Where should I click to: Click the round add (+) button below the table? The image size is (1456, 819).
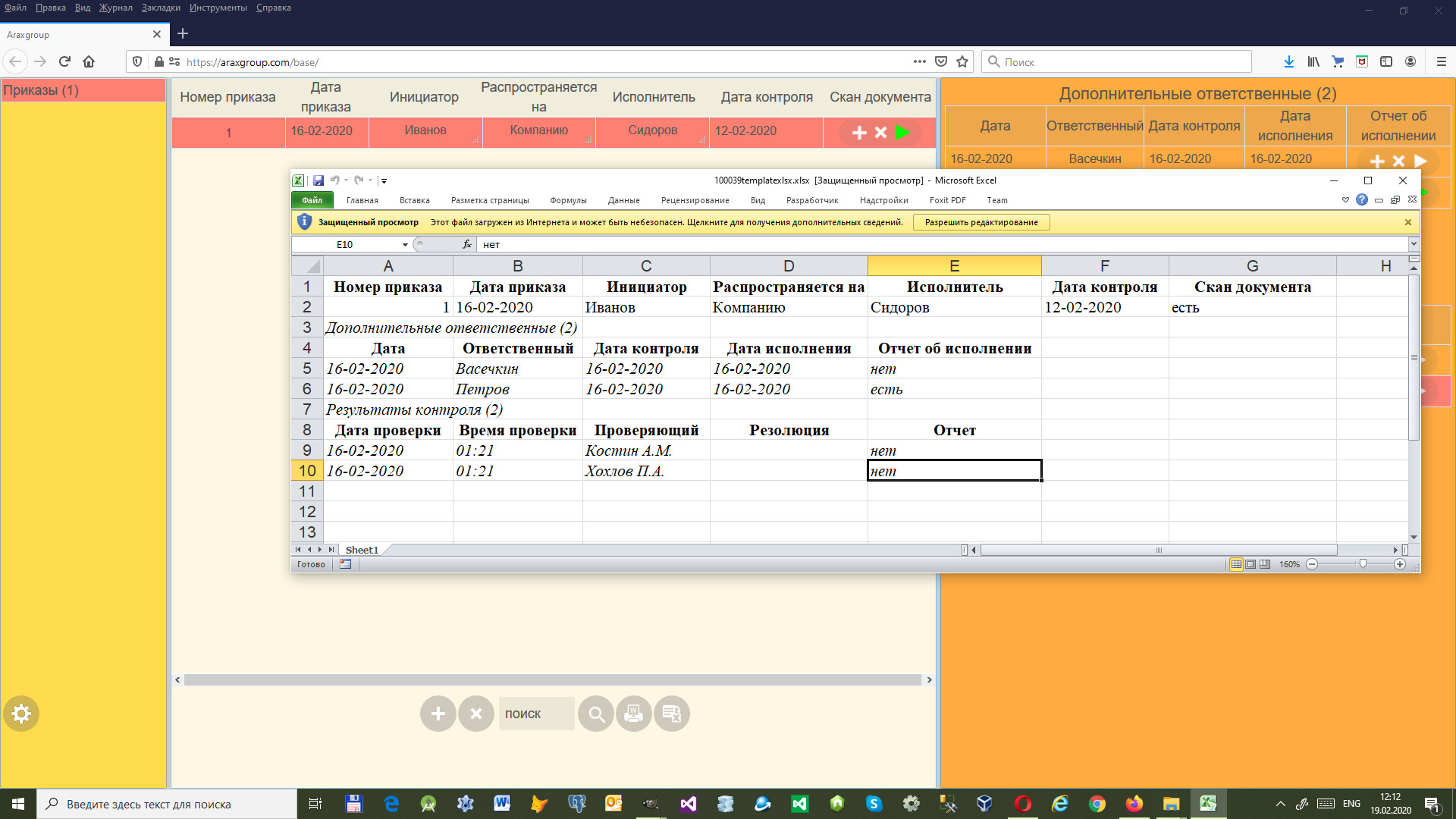[438, 714]
